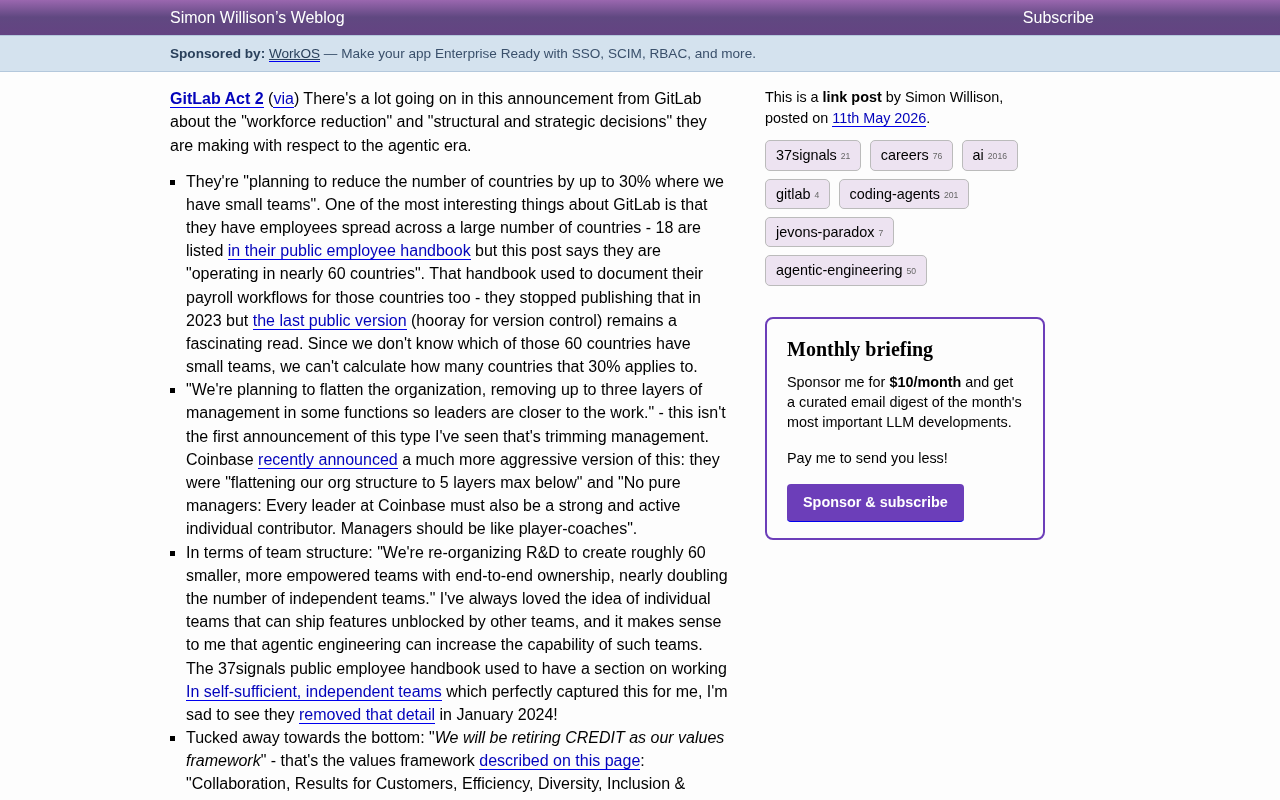Viewport: 1280px width, 800px height.
Task: Select the agentic-engineering tag
Action: [x=846, y=270]
